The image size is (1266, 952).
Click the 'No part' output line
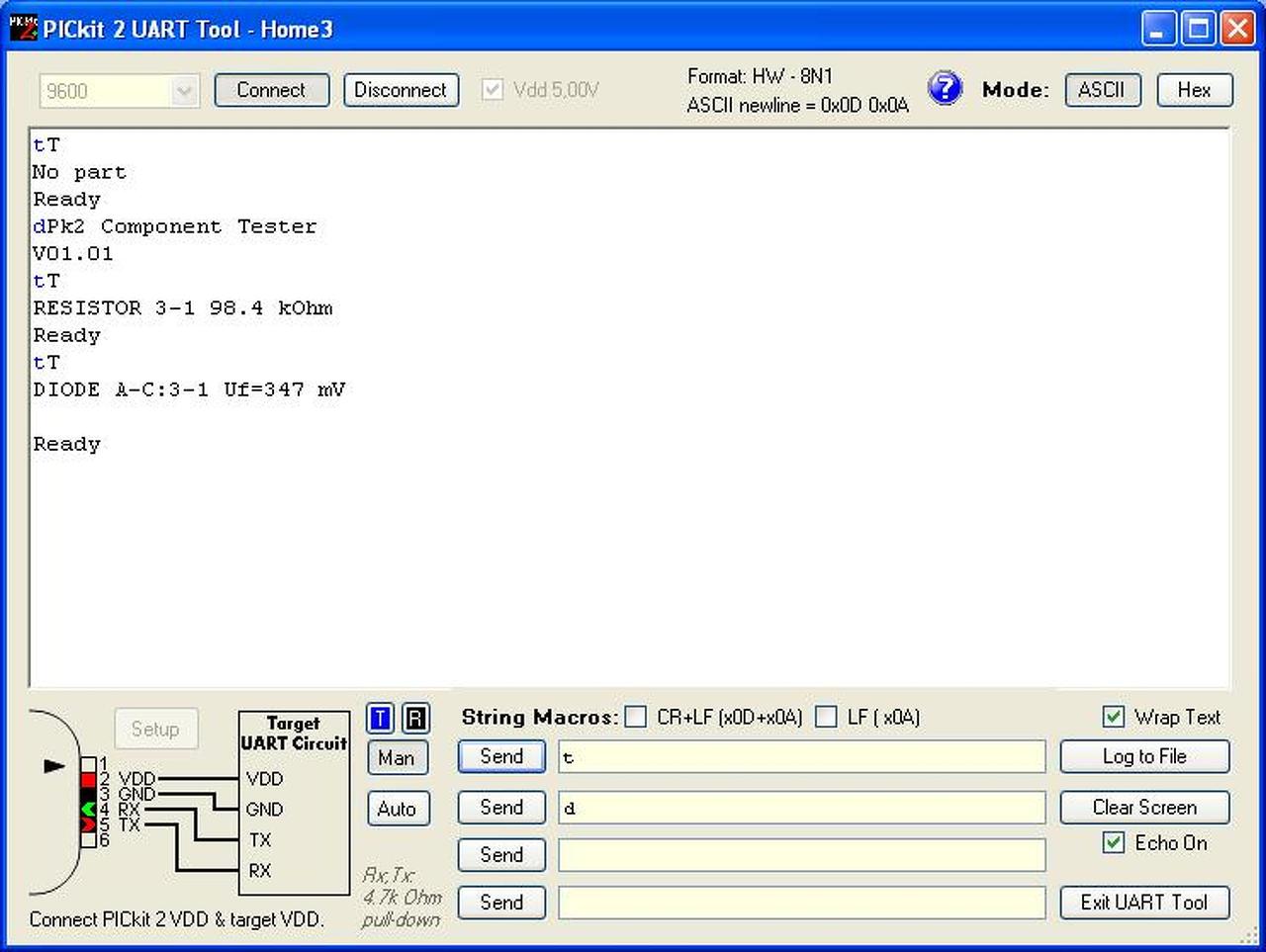click(79, 172)
